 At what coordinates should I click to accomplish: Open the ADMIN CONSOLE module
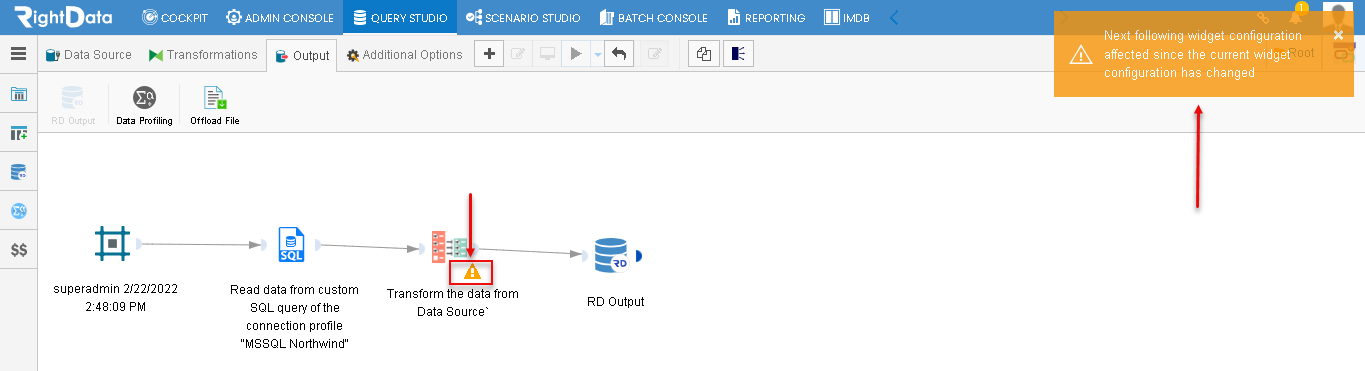(280, 18)
